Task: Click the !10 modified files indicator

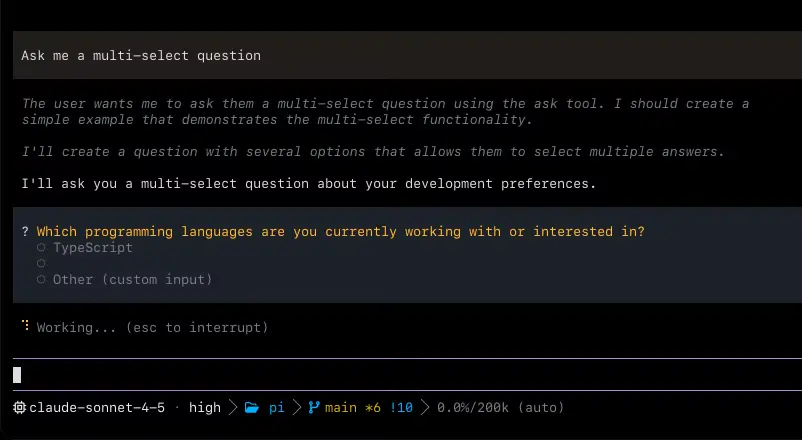Action: point(401,407)
